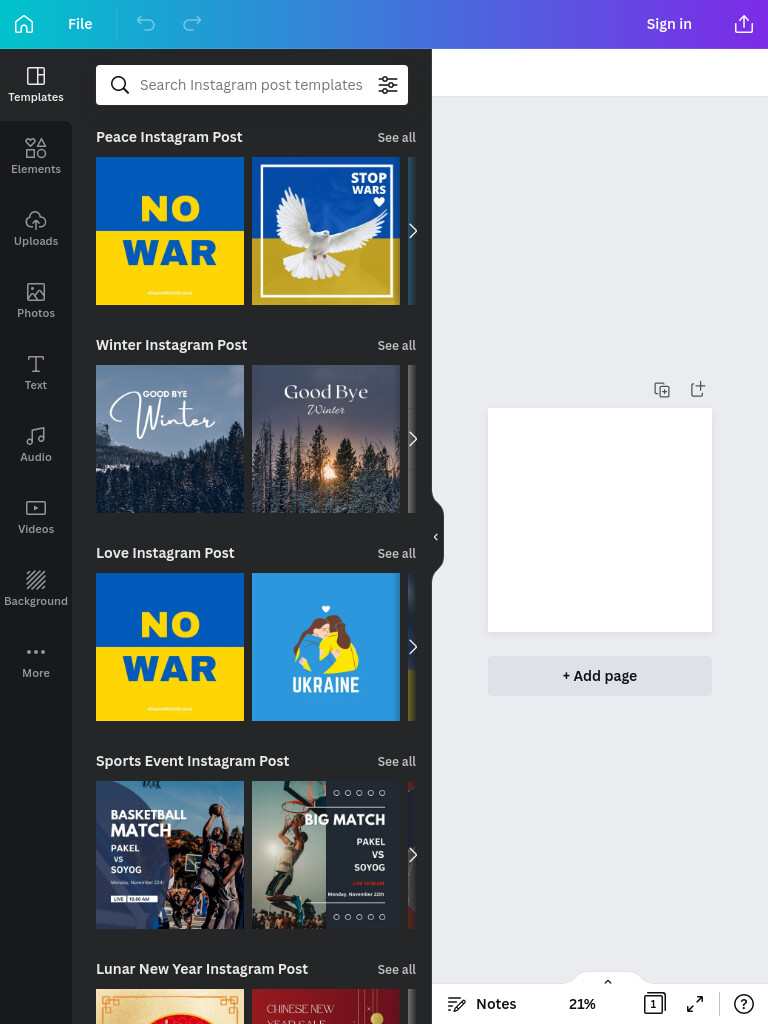
Task: Add a new page using the plus-page icon
Action: click(x=698, y=389)
